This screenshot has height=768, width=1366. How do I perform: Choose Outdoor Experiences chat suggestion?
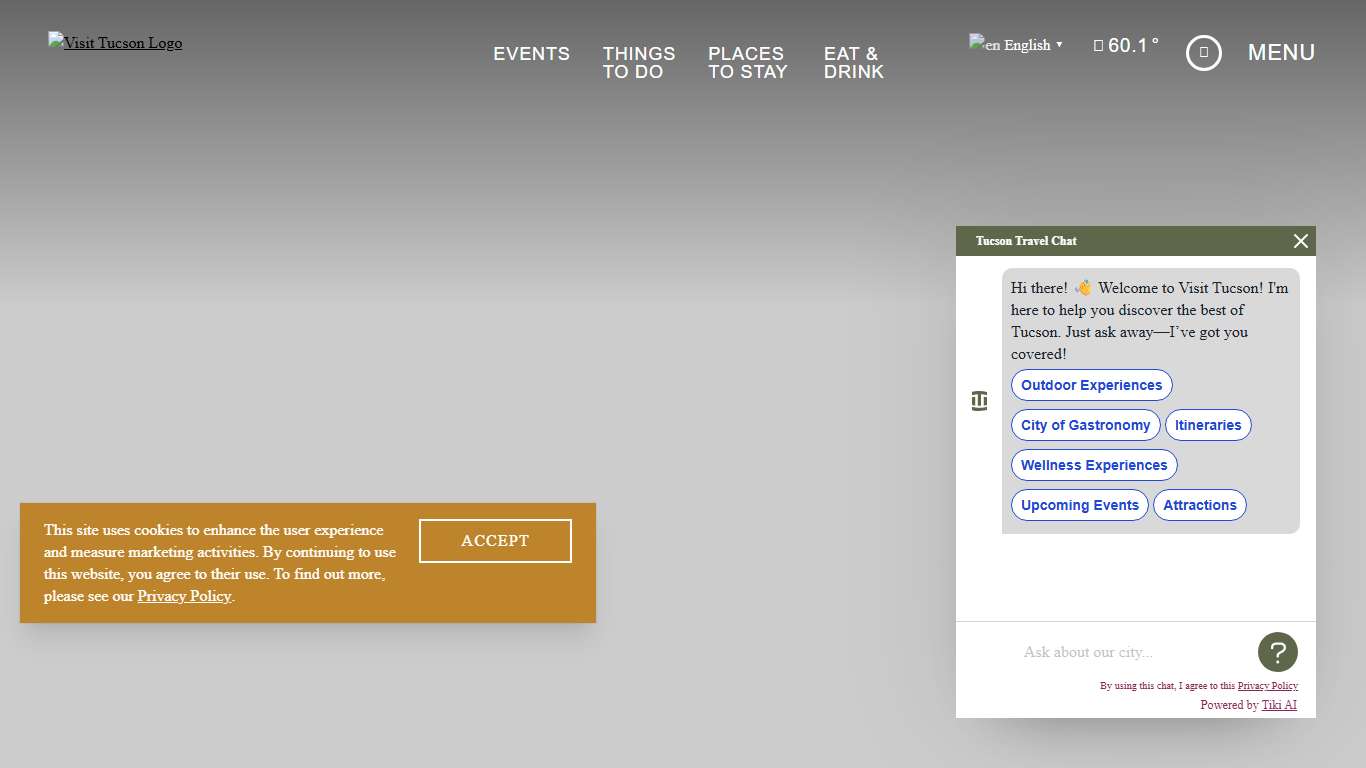1091,385
